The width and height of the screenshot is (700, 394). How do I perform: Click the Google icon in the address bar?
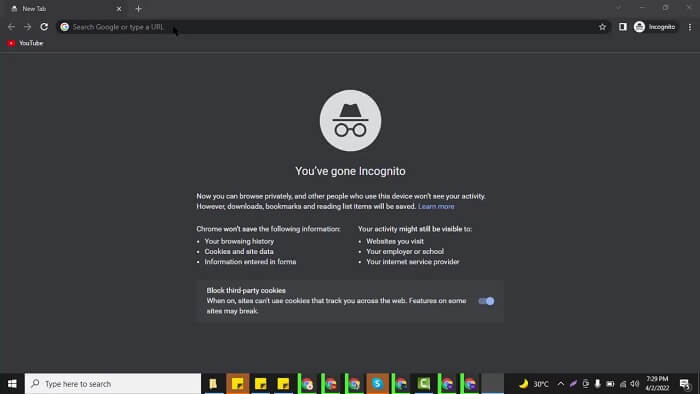[65, 27]
